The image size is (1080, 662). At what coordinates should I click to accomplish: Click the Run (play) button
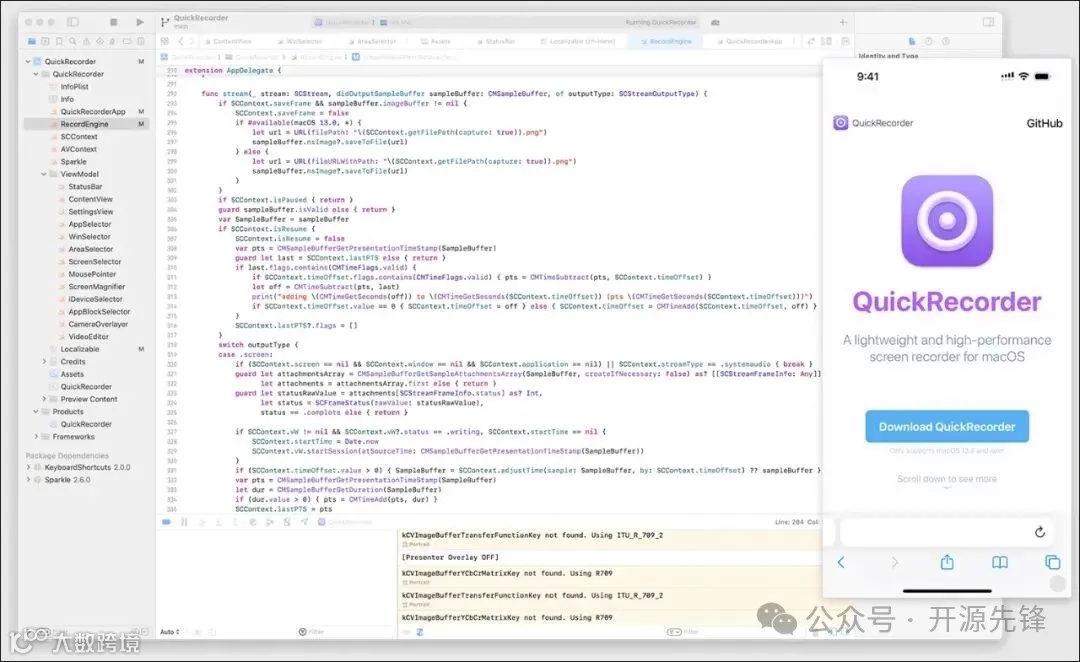(140, 22)
